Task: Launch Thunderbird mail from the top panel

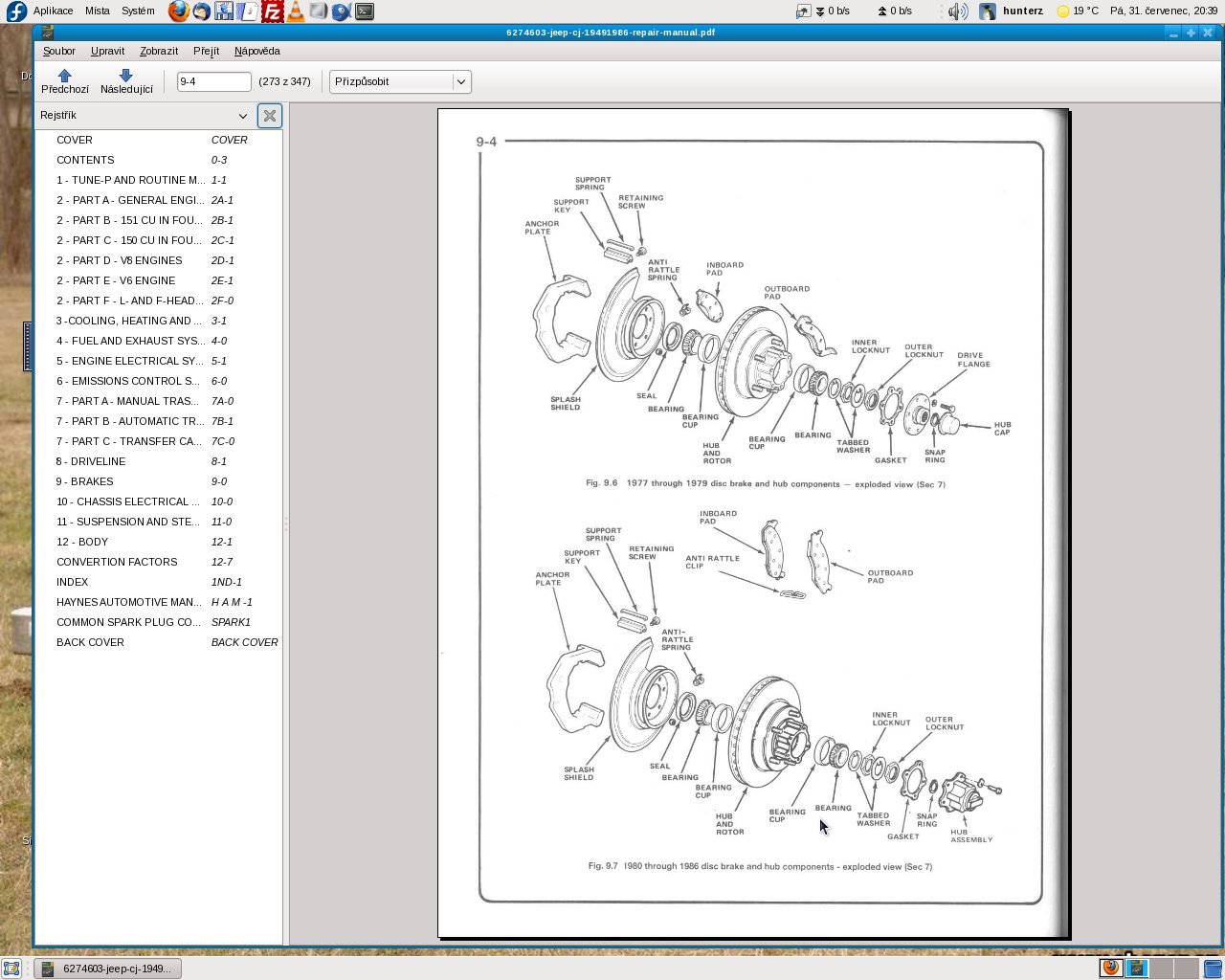Action: point(202,11)
